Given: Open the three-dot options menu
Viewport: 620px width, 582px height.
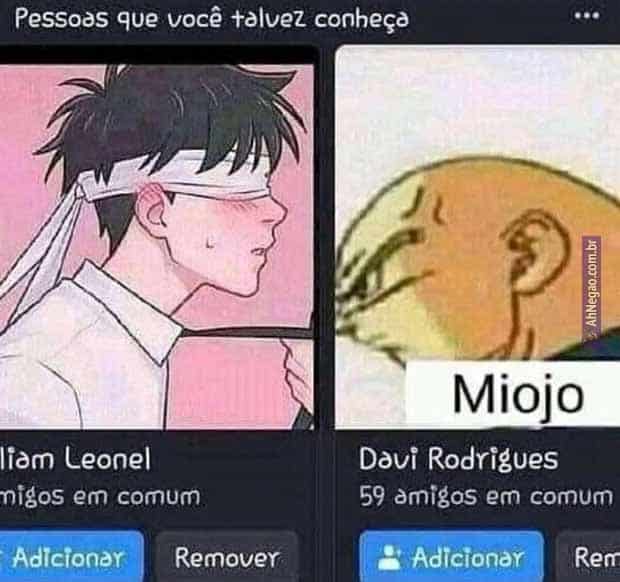Looking at the screenshot, I should 587,16.
